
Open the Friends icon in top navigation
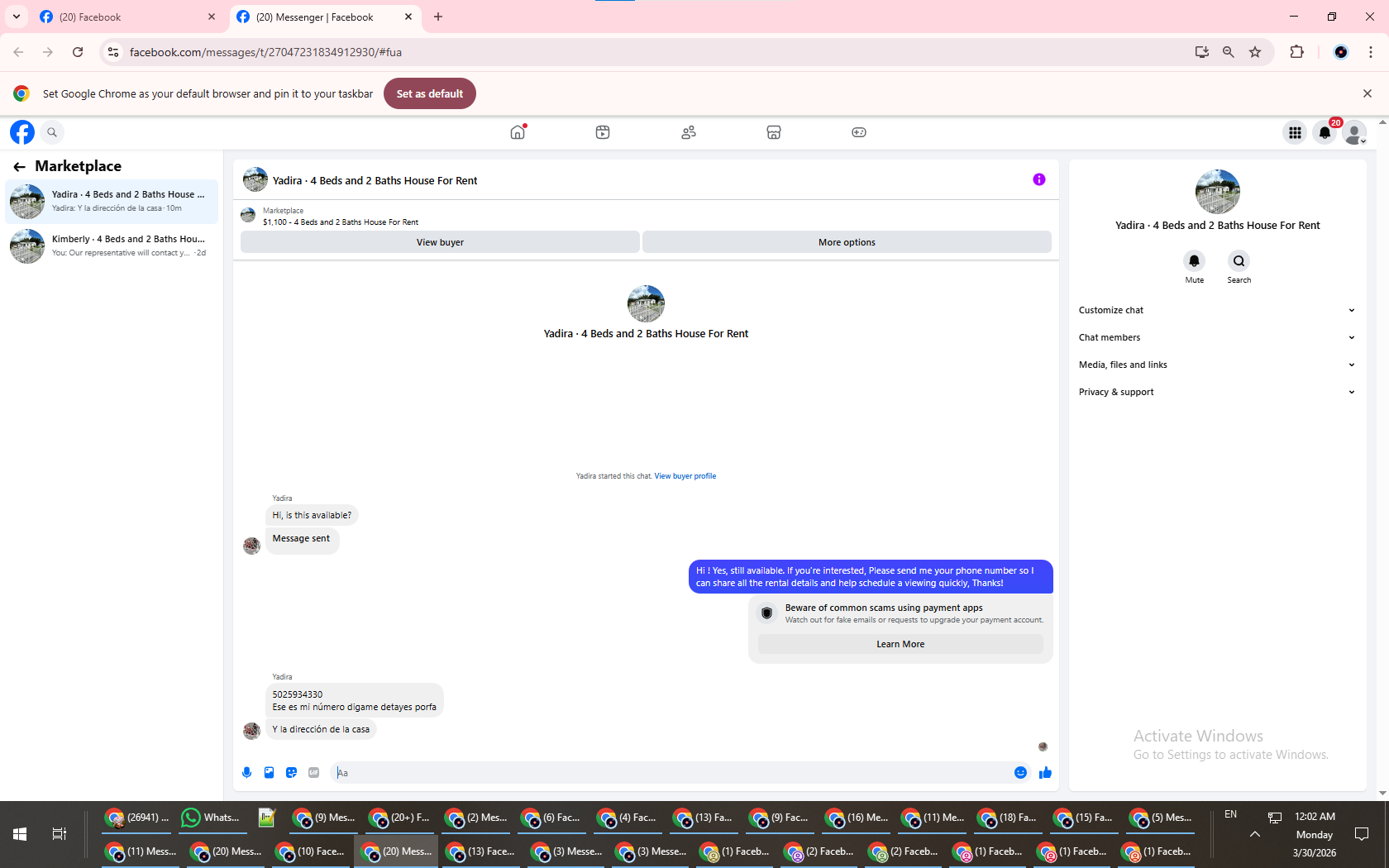(689, 132)
